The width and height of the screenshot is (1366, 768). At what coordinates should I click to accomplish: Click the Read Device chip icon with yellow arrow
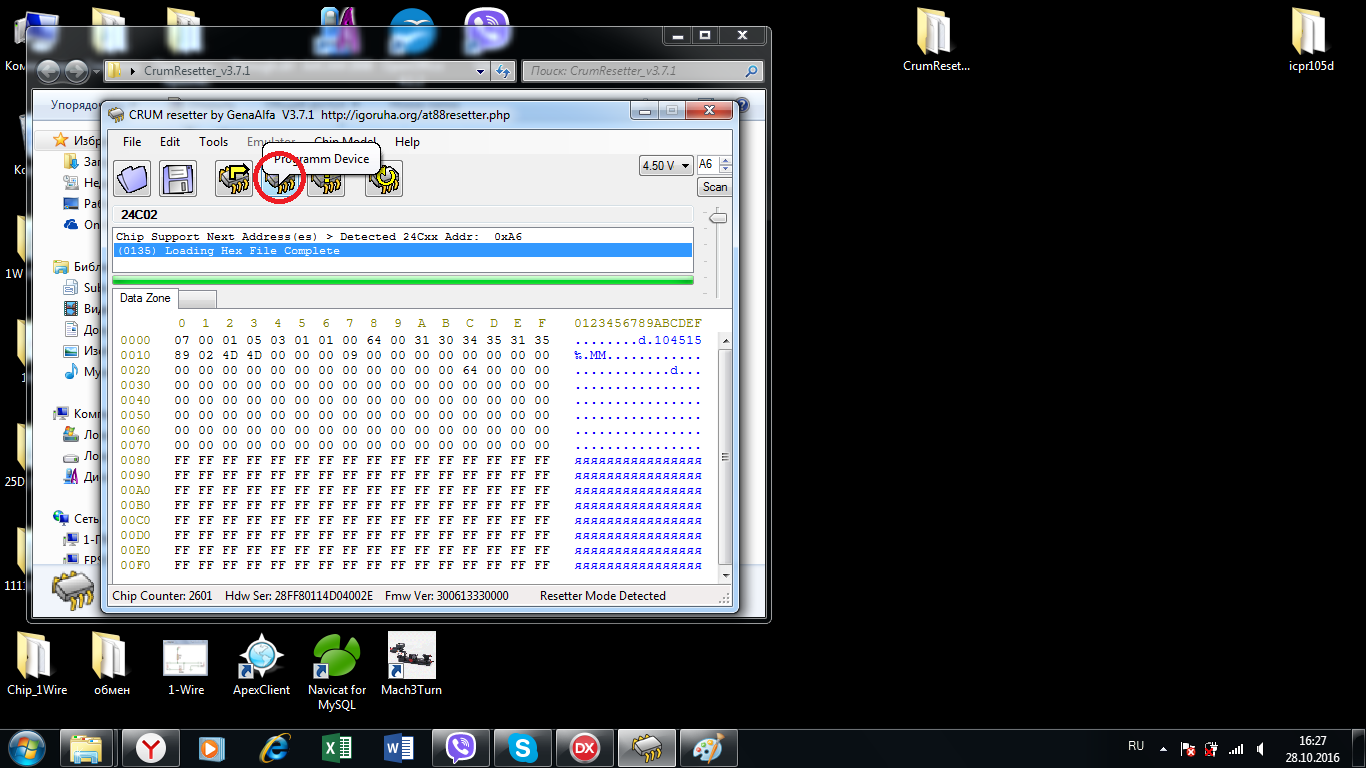(x=234, y=178)
